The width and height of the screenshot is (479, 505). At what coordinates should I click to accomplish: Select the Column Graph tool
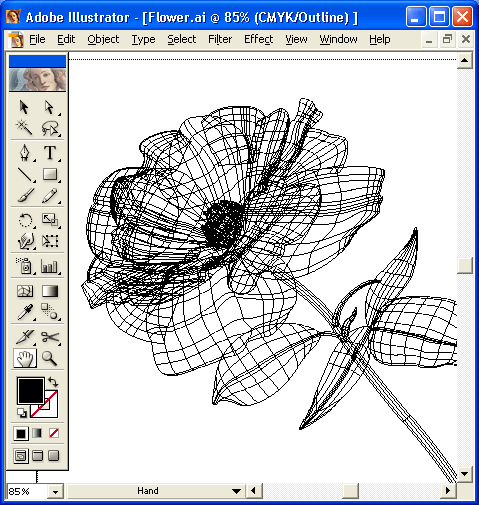(x=50, y=266)
